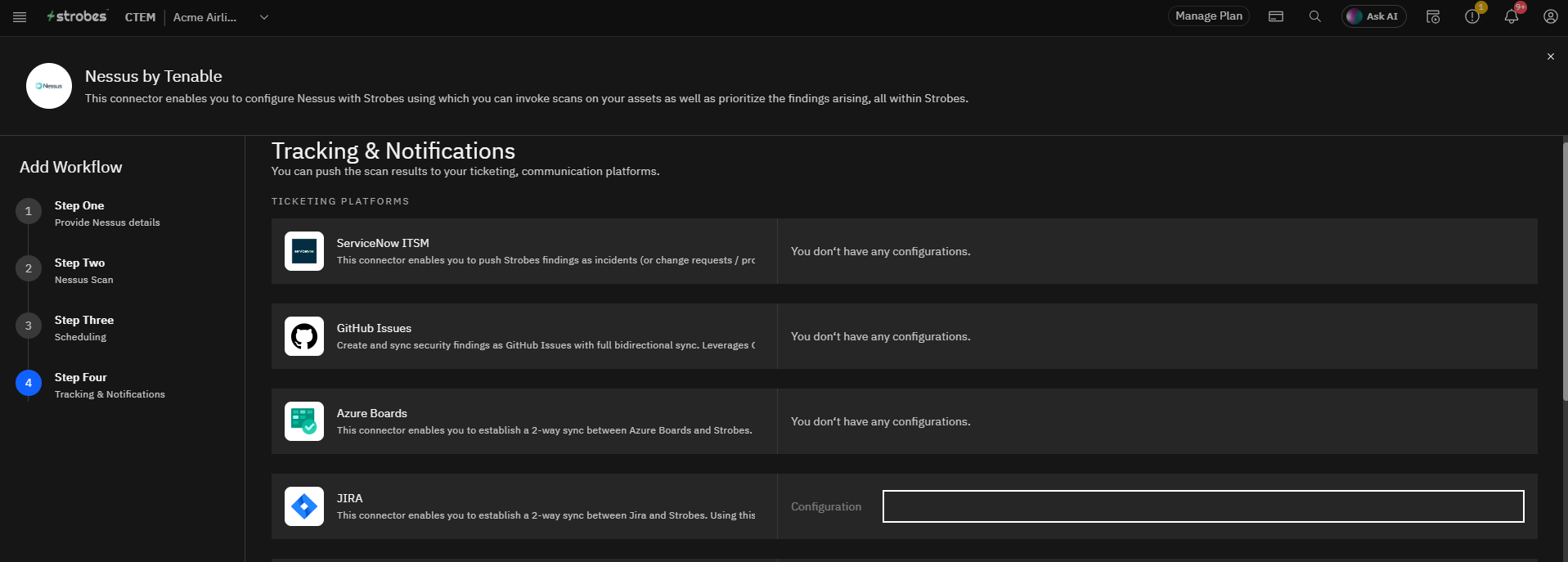Open the user profile icon
The width and height of the screenshot is (1568, 562).
(1550, 16)
